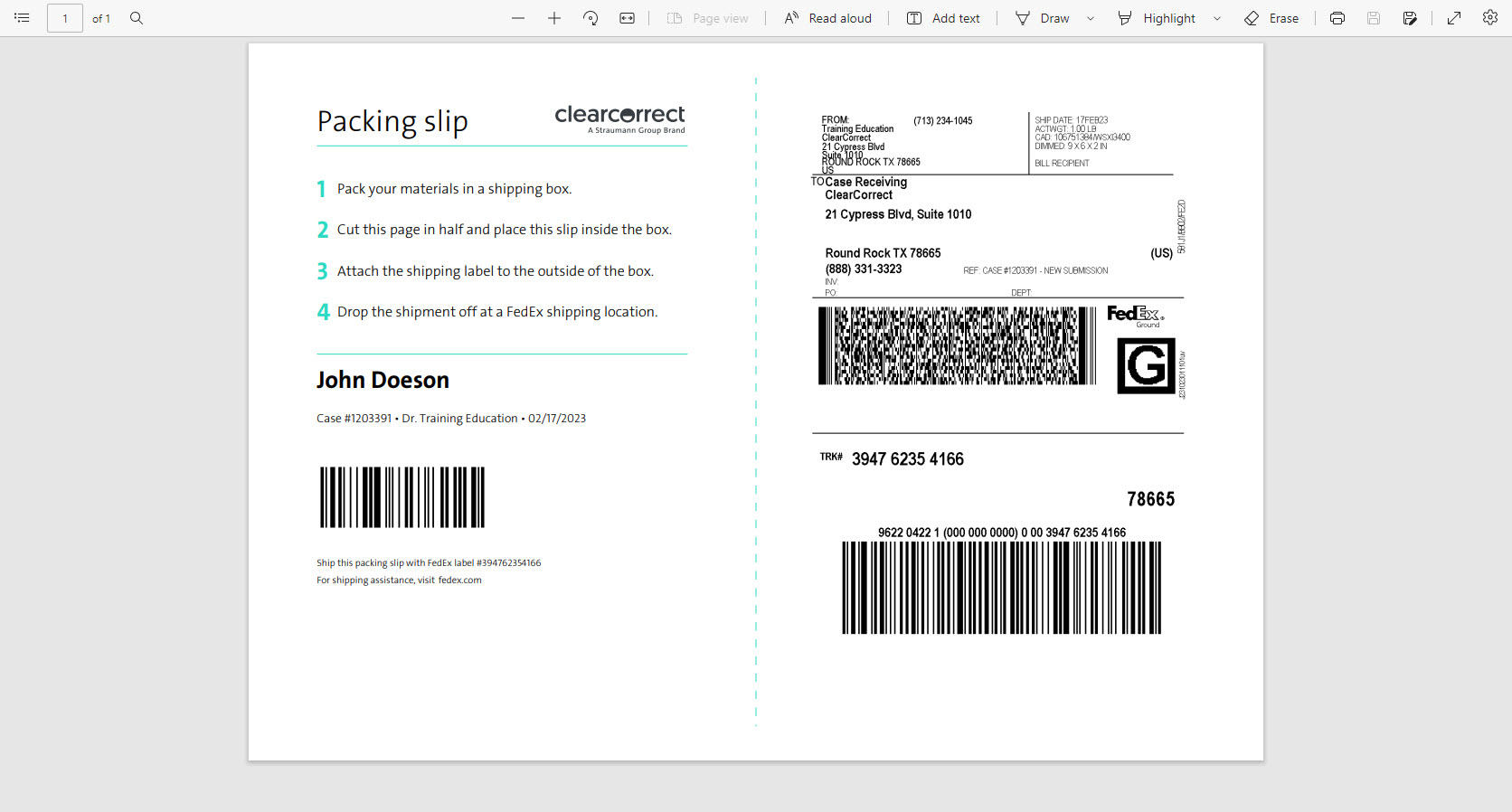
Task: Click the 'Packing slip' heading
Action: coord(392,121)
